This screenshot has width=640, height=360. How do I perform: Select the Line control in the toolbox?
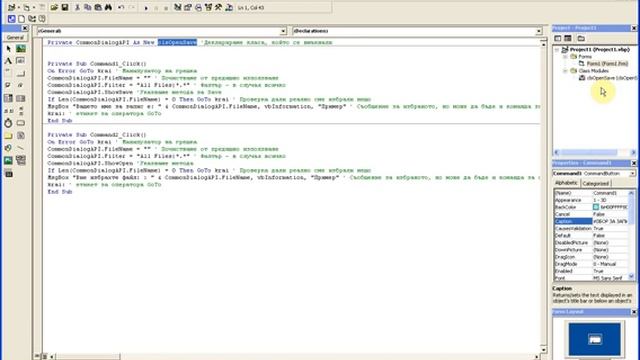tap(20, 148)
